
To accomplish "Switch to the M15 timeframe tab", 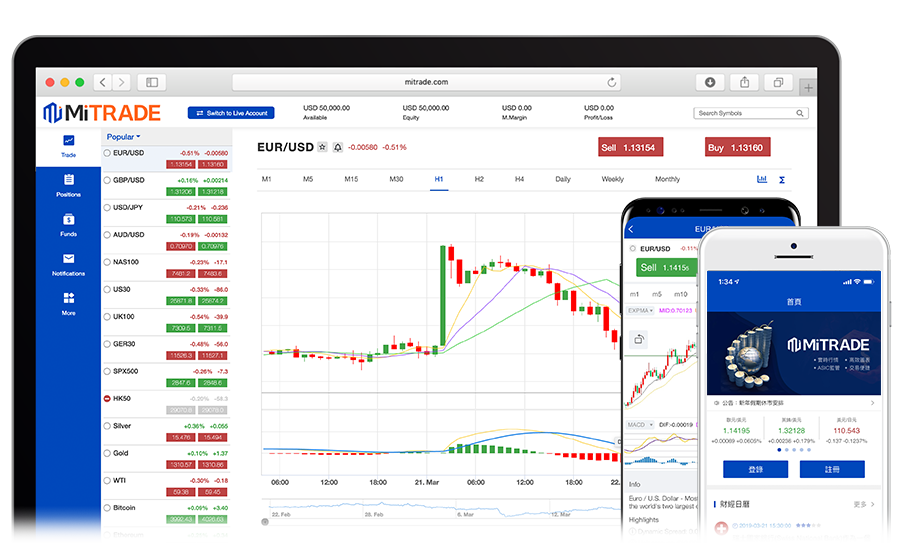I will click(x=351, y=179).
